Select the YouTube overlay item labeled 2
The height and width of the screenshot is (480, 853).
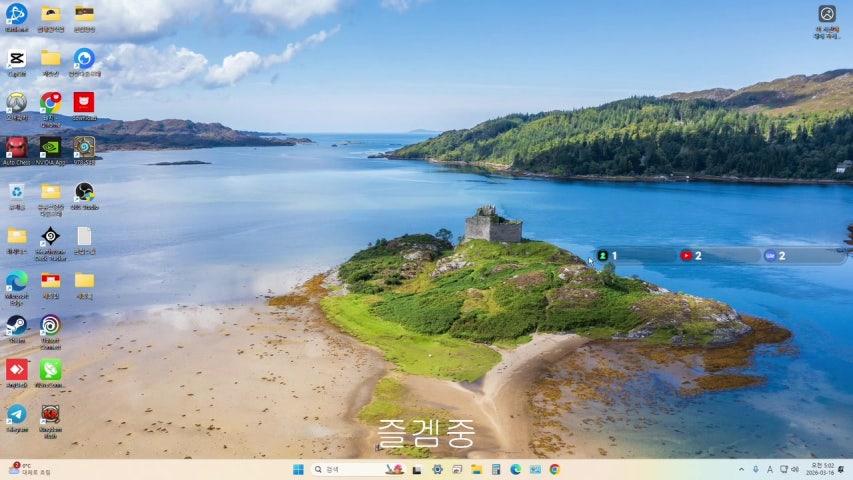tap(691, 255)
